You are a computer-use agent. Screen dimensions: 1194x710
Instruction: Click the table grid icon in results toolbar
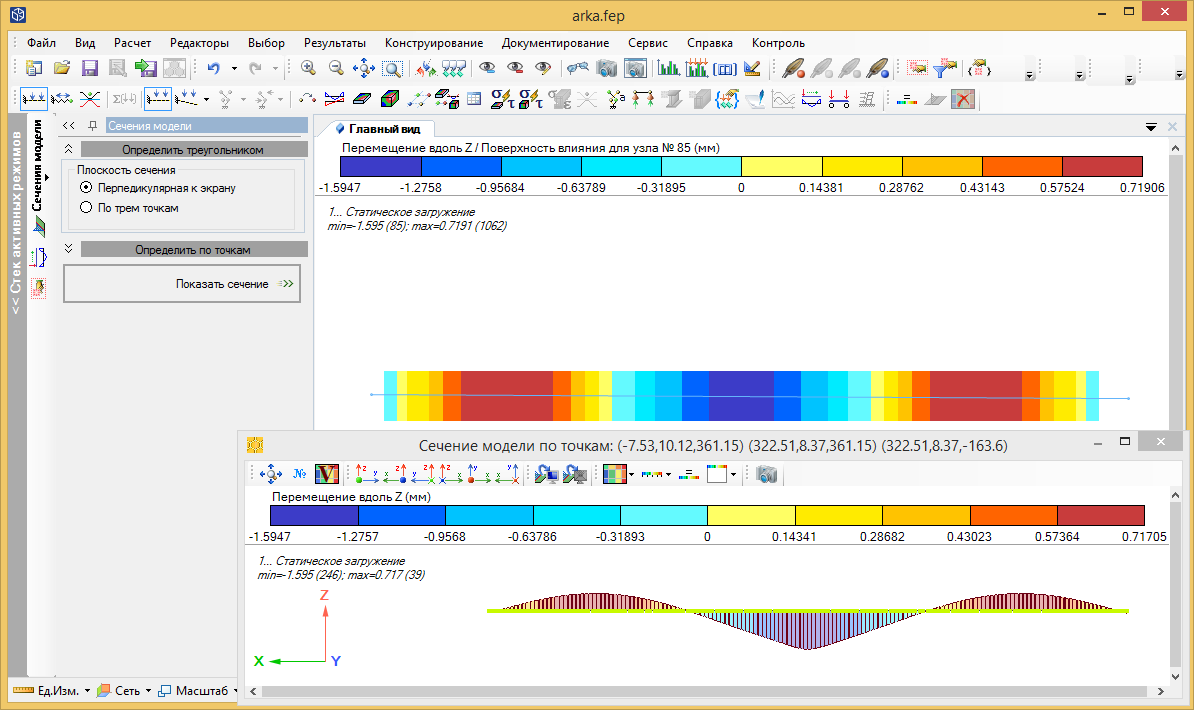(474, 98)
